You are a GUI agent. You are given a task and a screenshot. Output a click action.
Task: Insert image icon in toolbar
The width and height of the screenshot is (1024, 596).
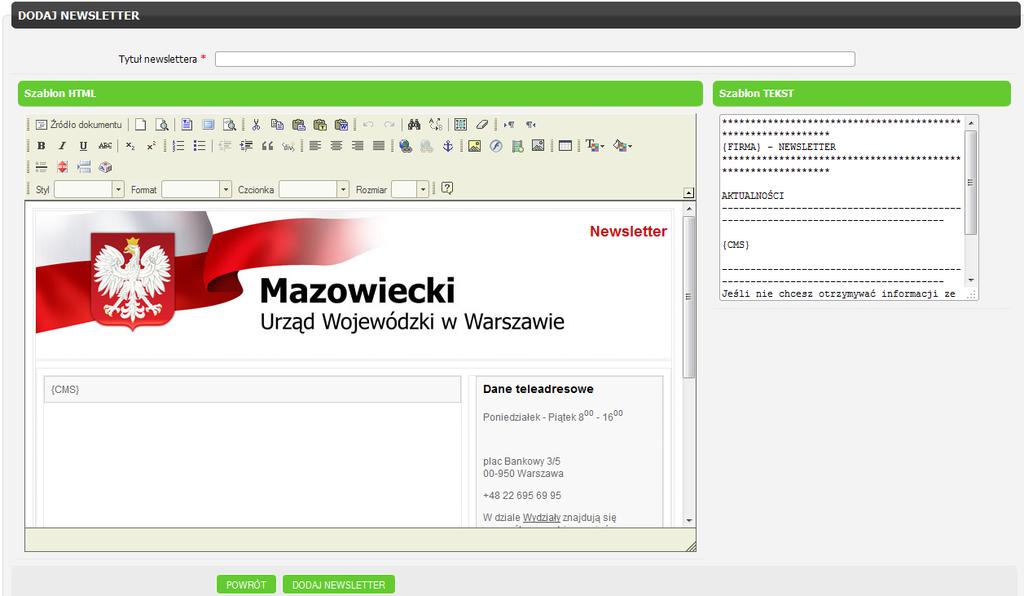[474, 146]
